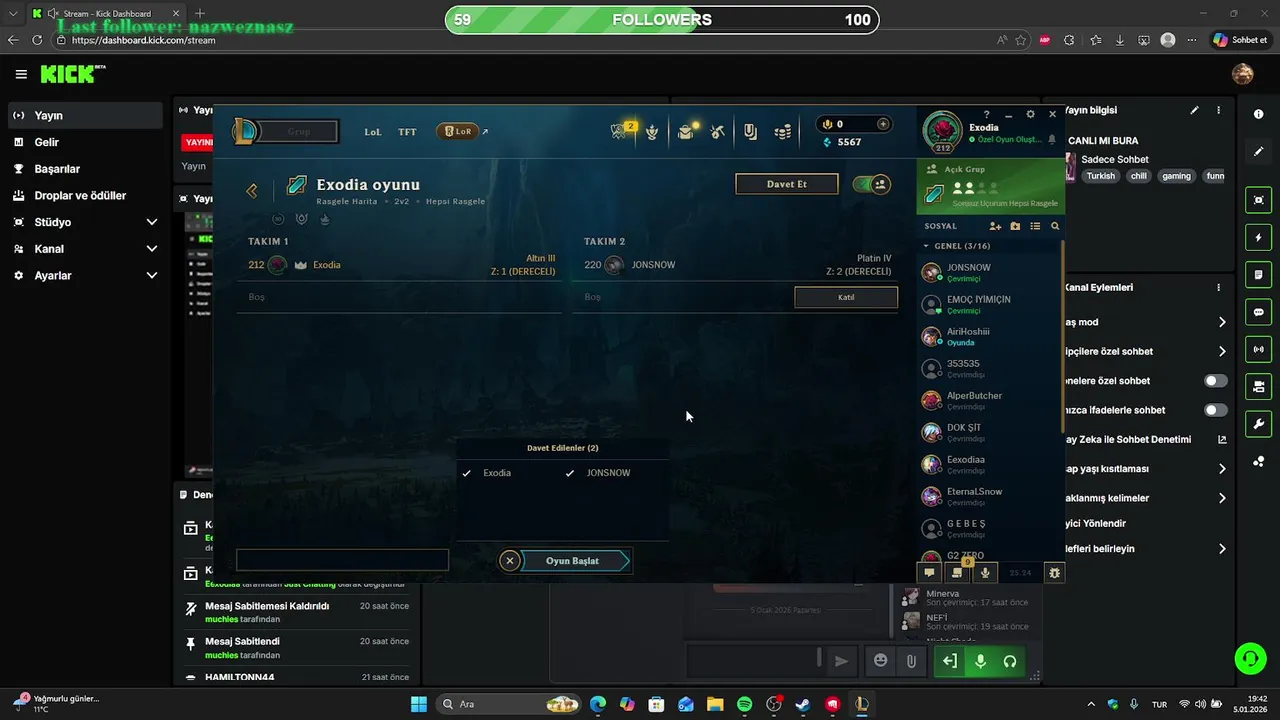This screenshot has width=1280, height=720.
Task: Click the LoL client help question mark
Action: [x=986, y=114]
